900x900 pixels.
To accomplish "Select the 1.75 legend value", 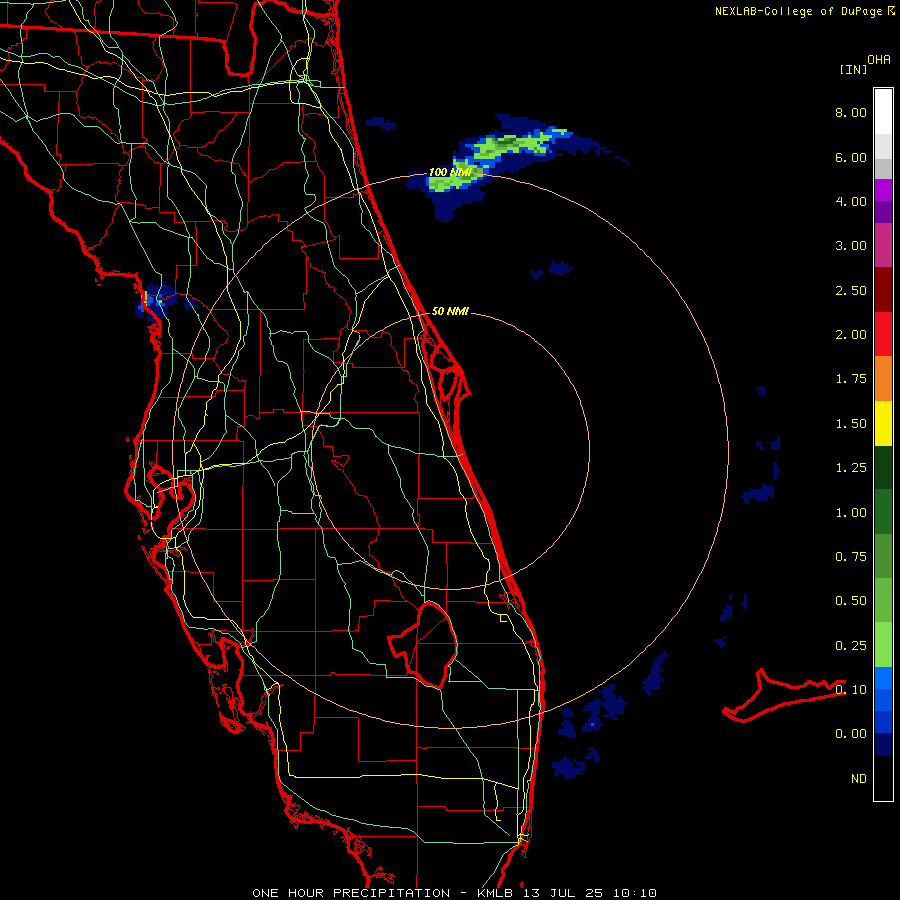I will [x=851, y=379].
